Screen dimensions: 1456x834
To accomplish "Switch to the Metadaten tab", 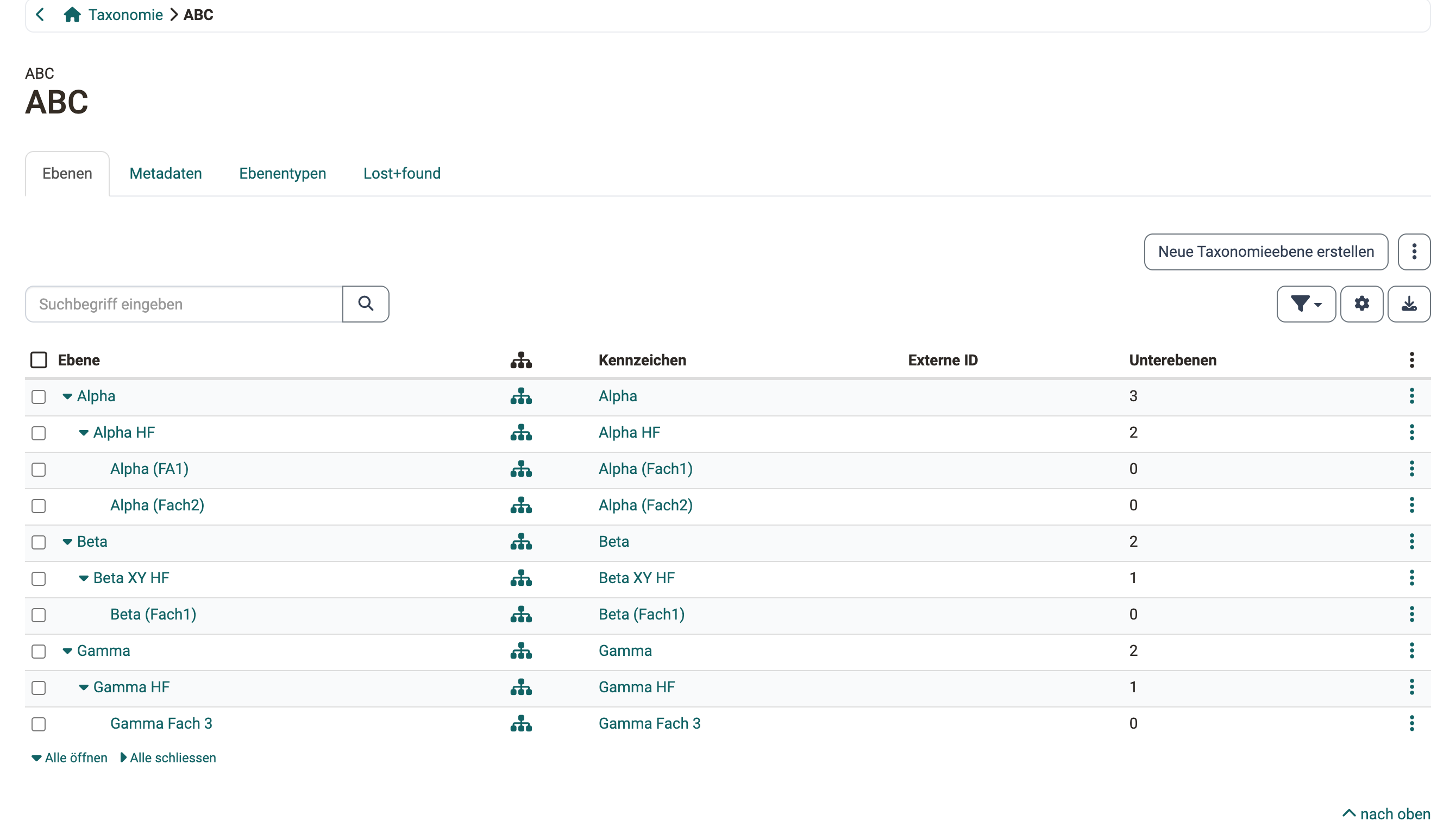I will point(166,174).
